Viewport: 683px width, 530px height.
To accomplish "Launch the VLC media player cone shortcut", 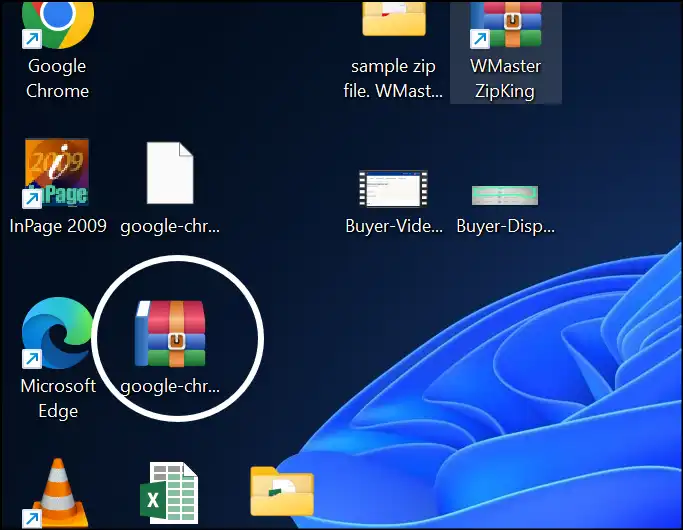I will (x=57, y=493).
